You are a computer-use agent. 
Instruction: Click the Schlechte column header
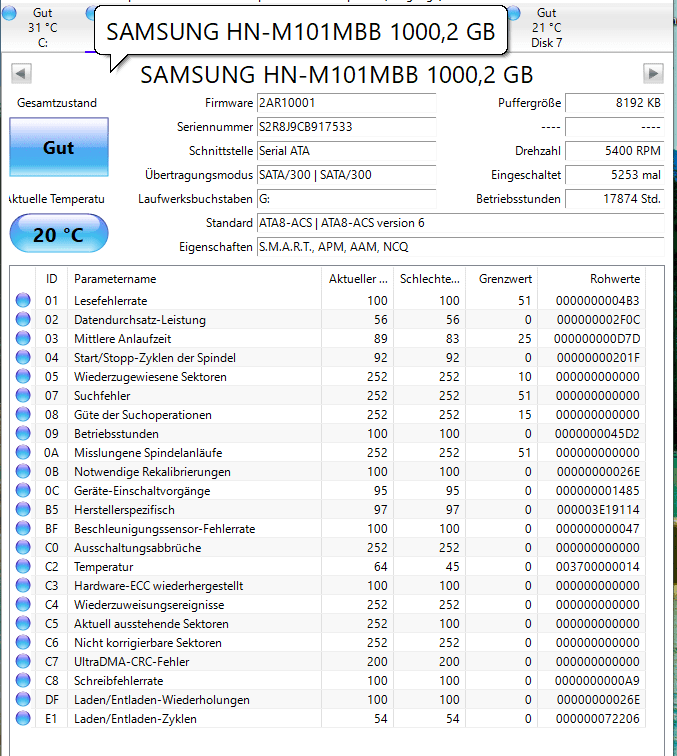(x=429, y=279)
